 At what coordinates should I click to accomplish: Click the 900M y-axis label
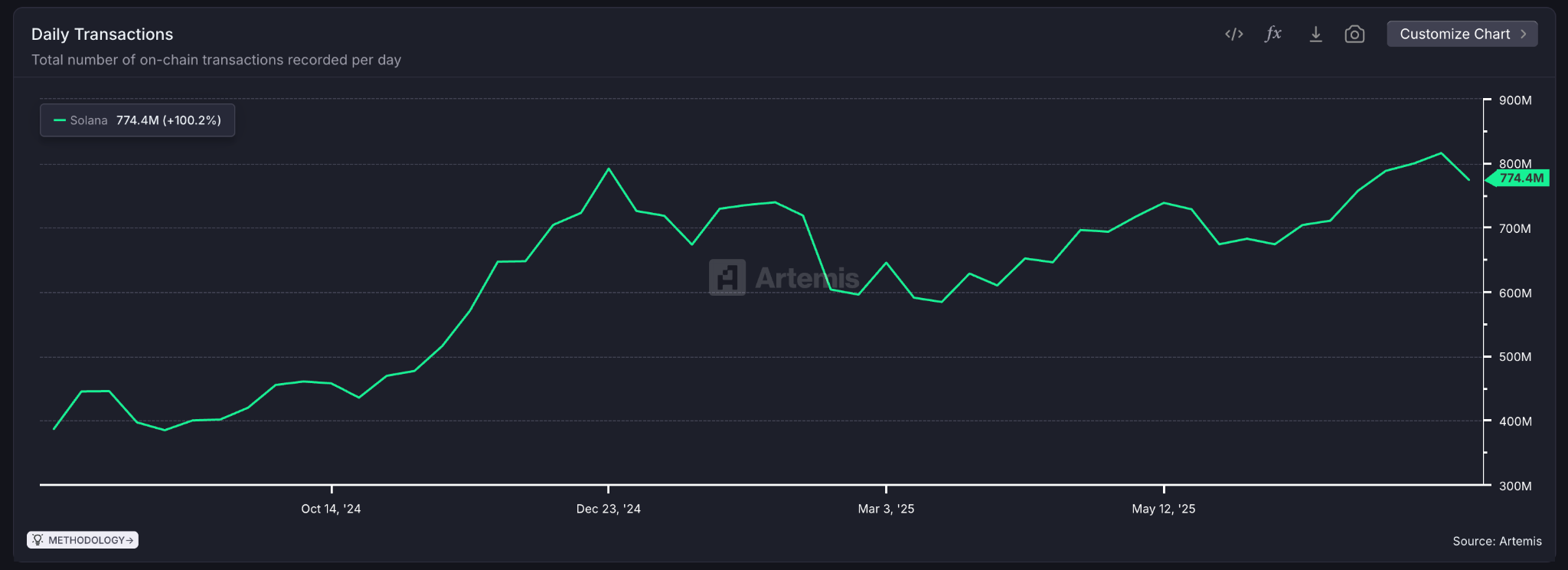pyautogui.click(x=1515, y=100)
